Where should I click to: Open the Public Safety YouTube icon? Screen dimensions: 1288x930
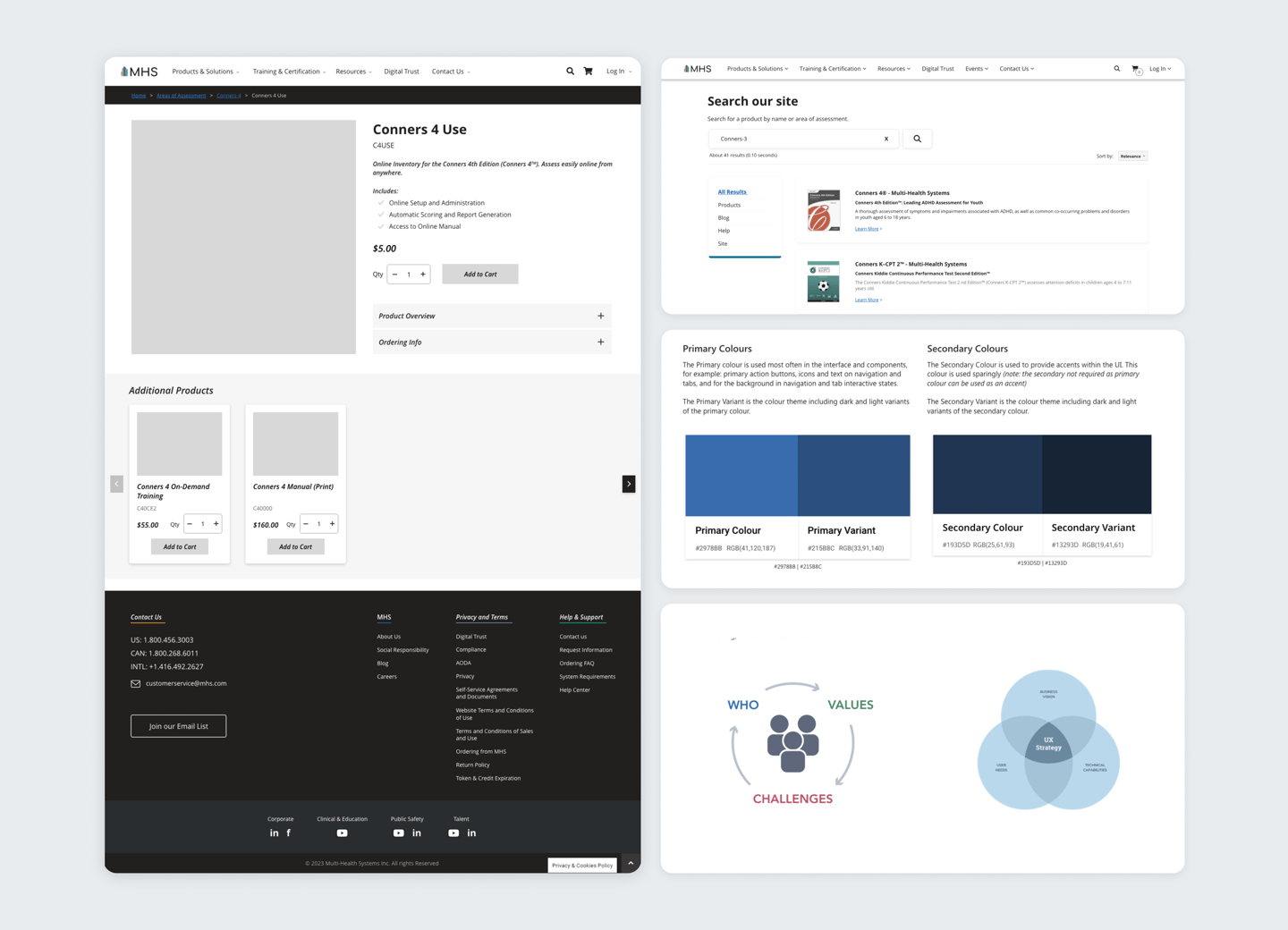(399, 833)
